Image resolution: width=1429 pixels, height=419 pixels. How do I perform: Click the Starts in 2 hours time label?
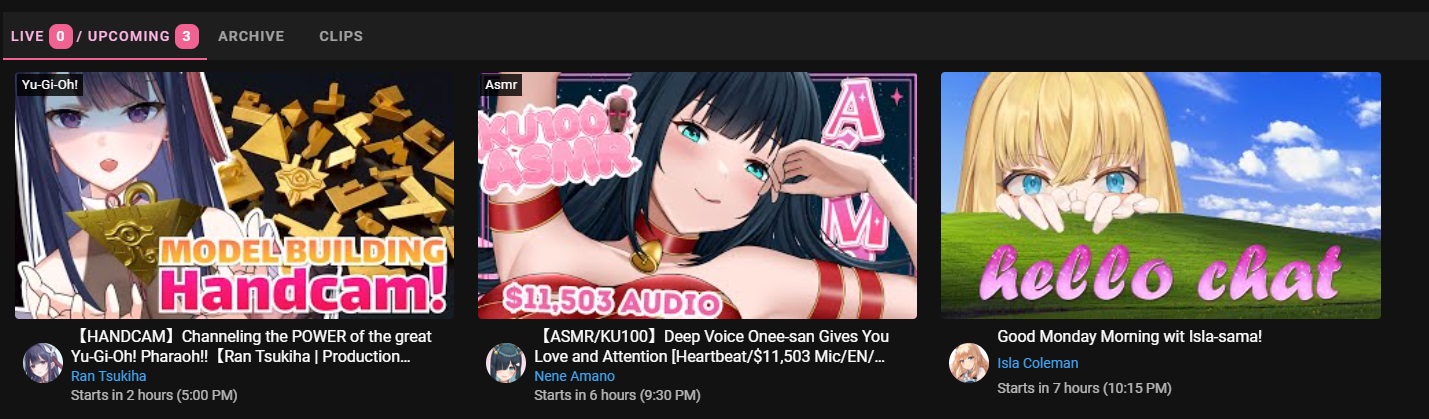click(x=154, y=395)
